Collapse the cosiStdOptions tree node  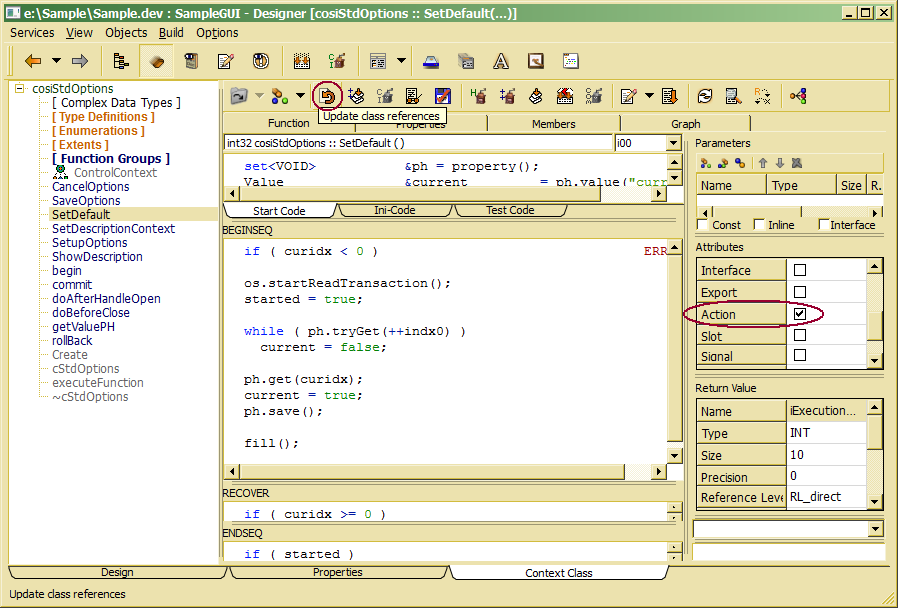(19, 88)
